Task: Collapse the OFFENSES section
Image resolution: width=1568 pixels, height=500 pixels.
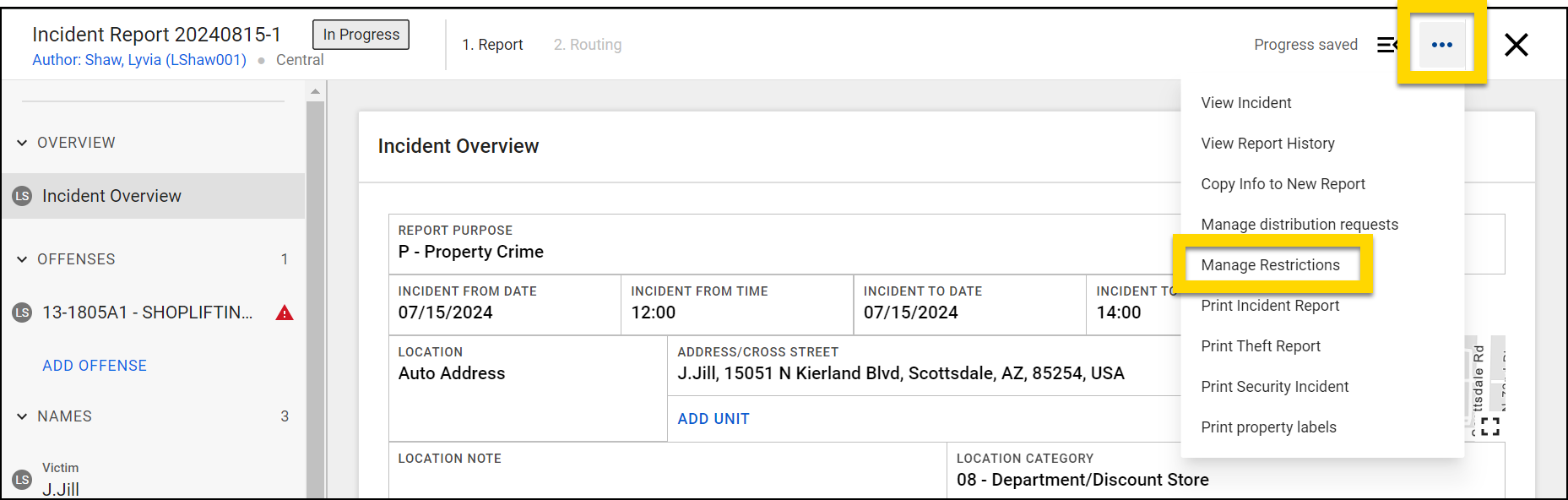Action: pyautogui.click(x=22, y=259)
